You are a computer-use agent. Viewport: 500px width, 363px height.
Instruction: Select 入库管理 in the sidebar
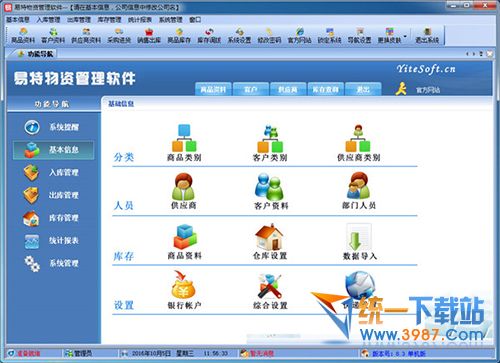point(53,173)
